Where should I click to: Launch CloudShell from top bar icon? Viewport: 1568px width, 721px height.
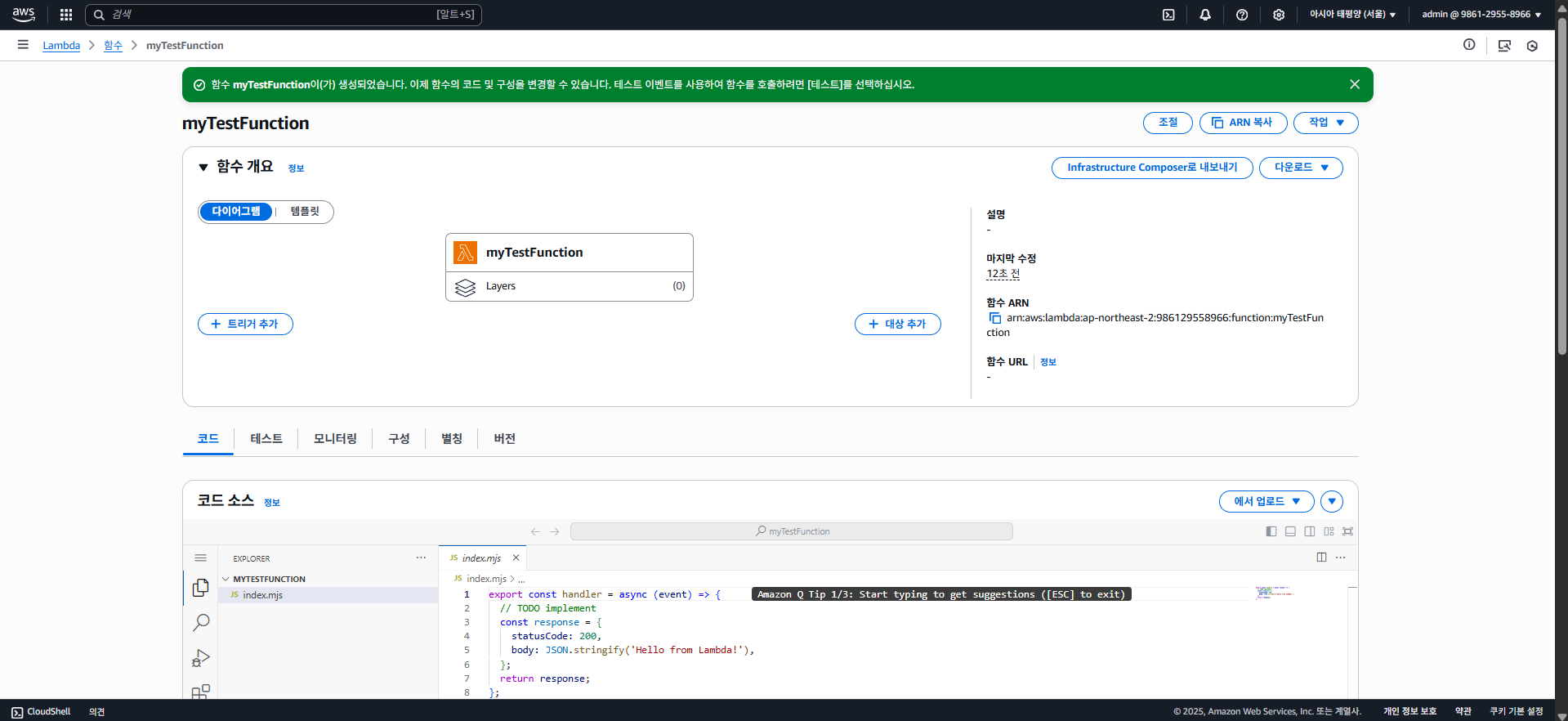pos(1168,15)
